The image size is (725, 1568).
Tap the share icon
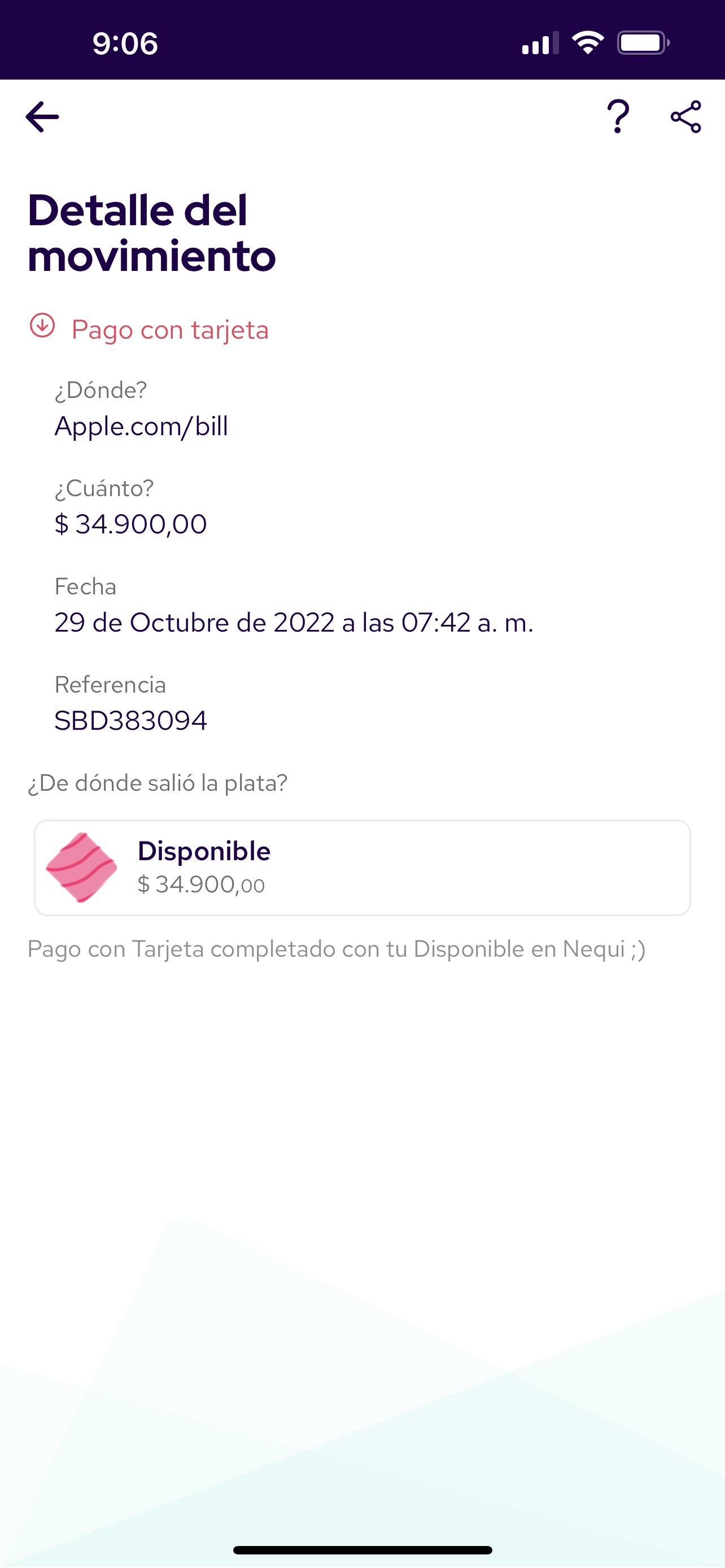pos(685,116)
